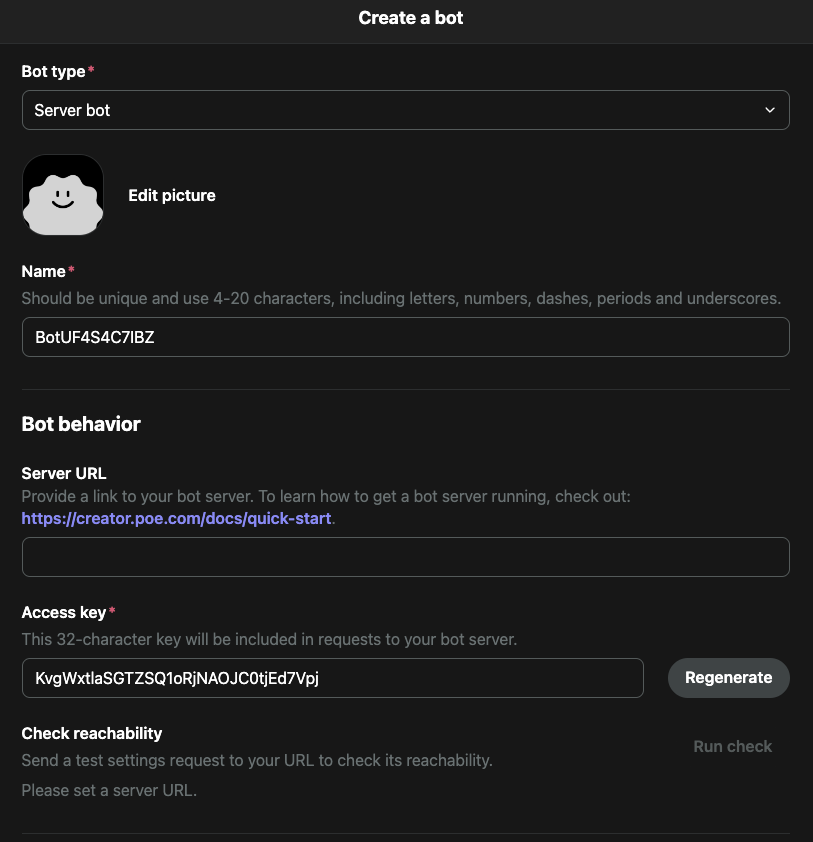The image size is (813, 842).
Task: Regenerate the access key
Action: click(x=729, y=678)
